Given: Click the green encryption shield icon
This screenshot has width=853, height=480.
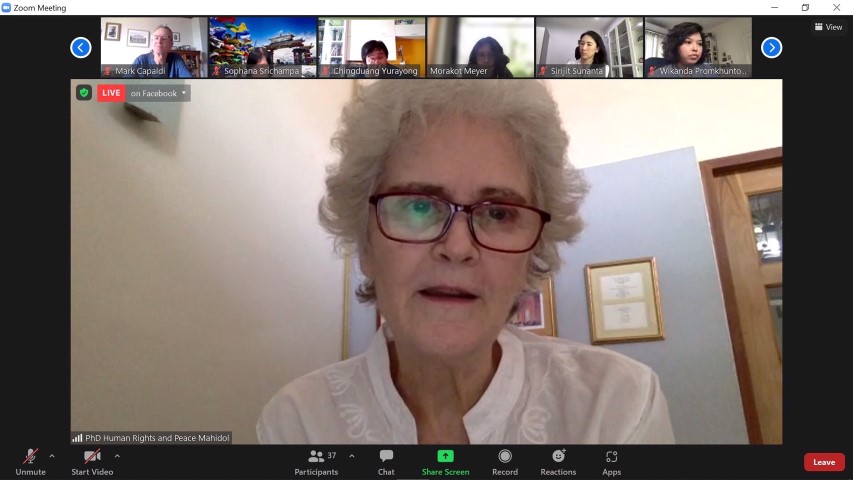Looking at the screenshot, I should coord(84,93).
